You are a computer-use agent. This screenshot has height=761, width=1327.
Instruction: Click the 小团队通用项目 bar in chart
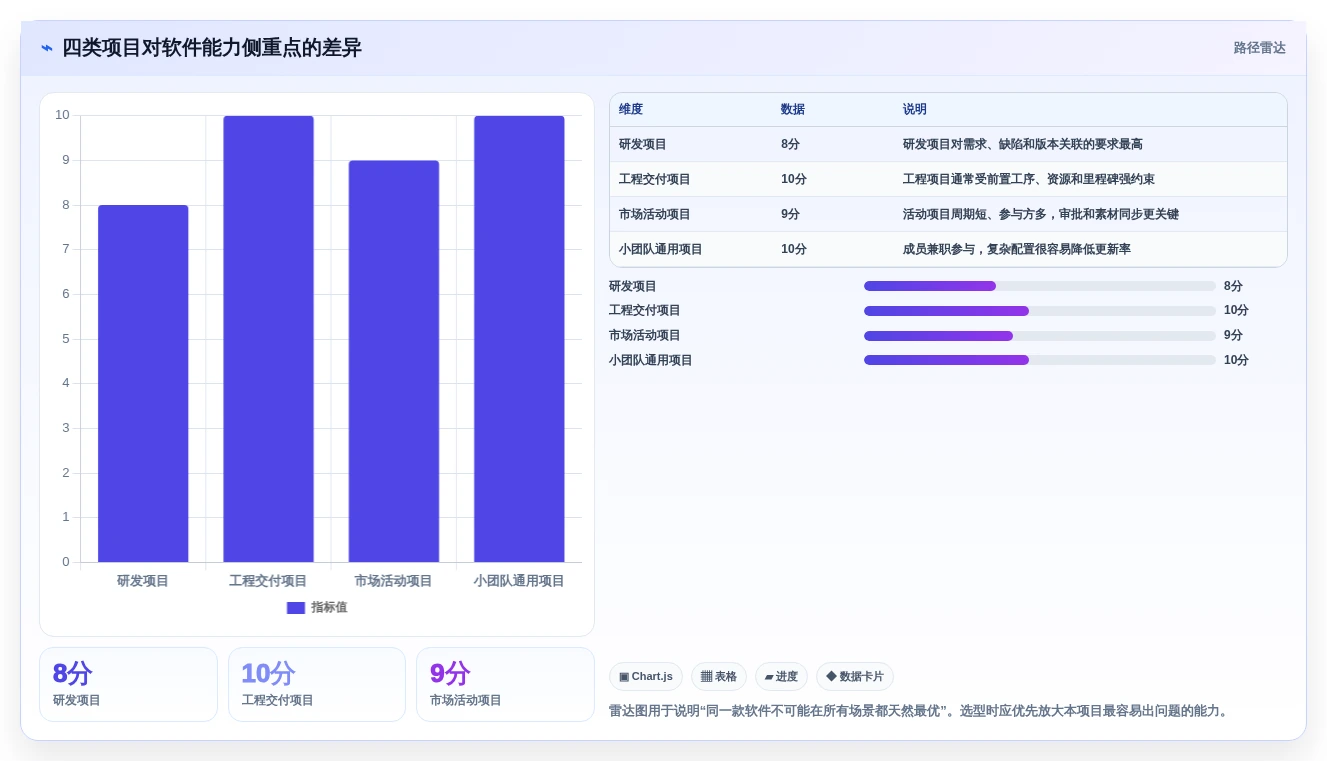(519, 339)
